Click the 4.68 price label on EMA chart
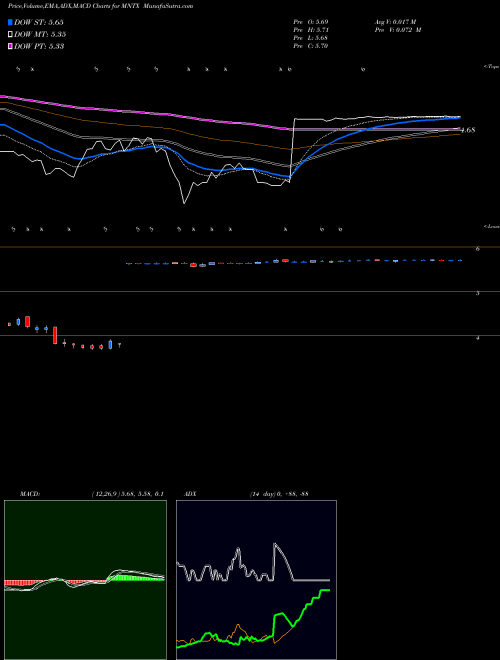 coord(468,130)
